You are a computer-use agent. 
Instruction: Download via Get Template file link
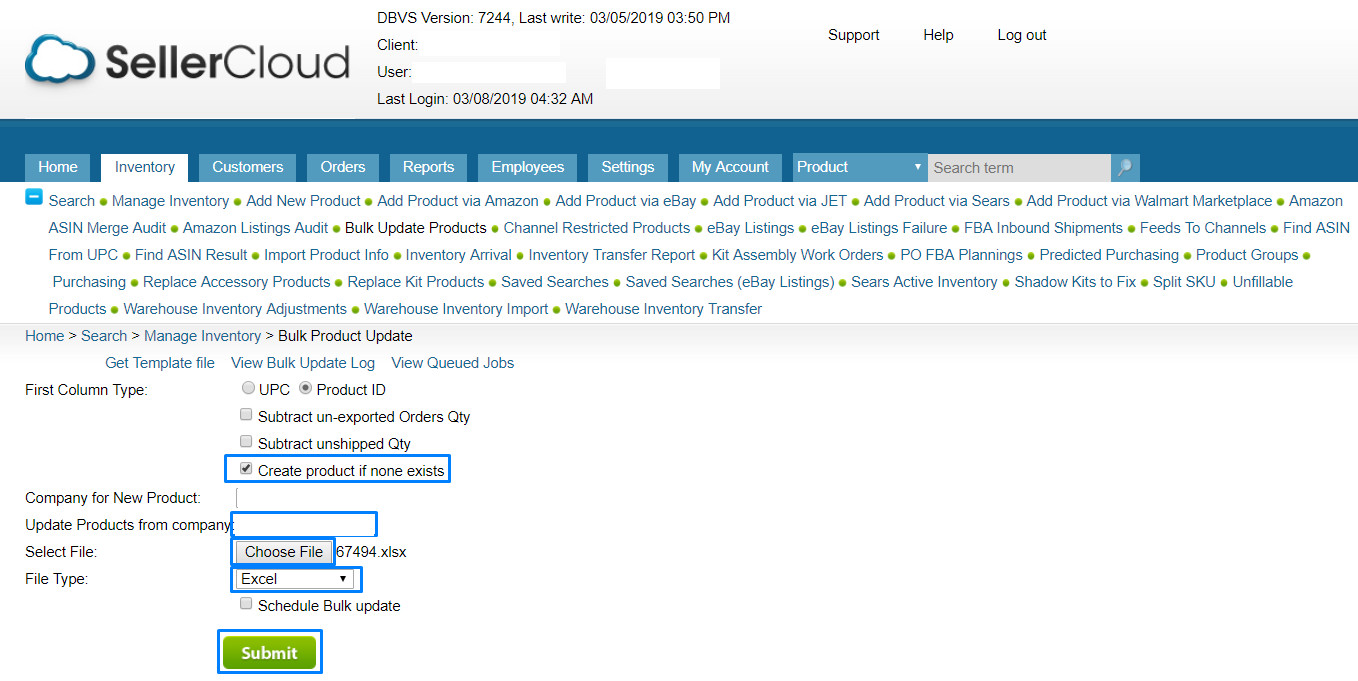coord(160,363)
